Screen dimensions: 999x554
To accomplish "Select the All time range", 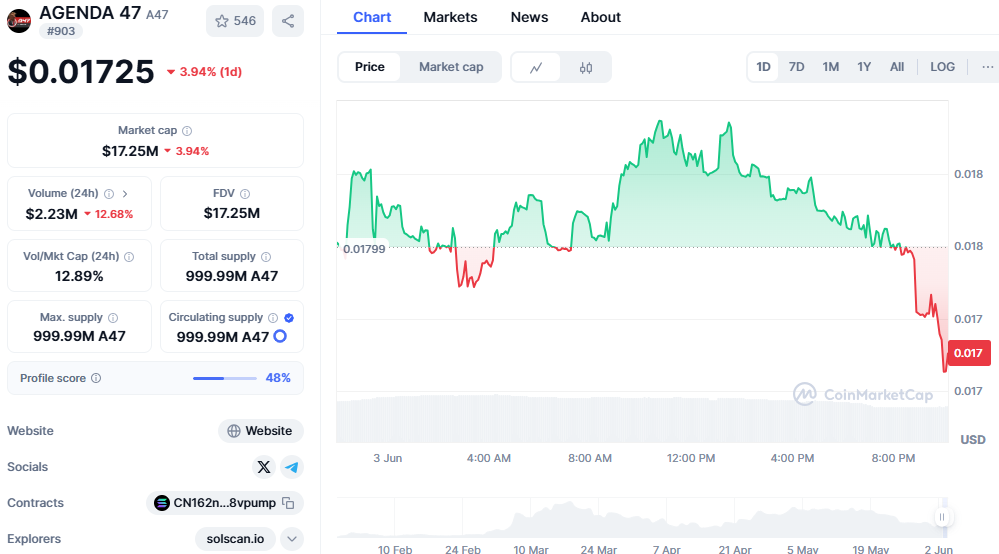I will pos(897,67).
